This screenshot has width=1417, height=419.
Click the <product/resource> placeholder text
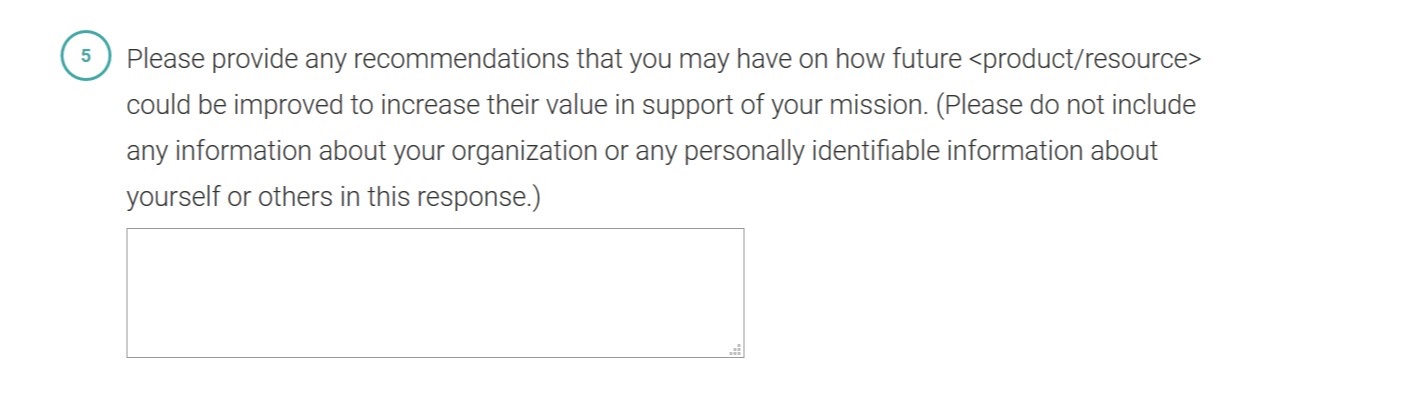(1084, 59)
